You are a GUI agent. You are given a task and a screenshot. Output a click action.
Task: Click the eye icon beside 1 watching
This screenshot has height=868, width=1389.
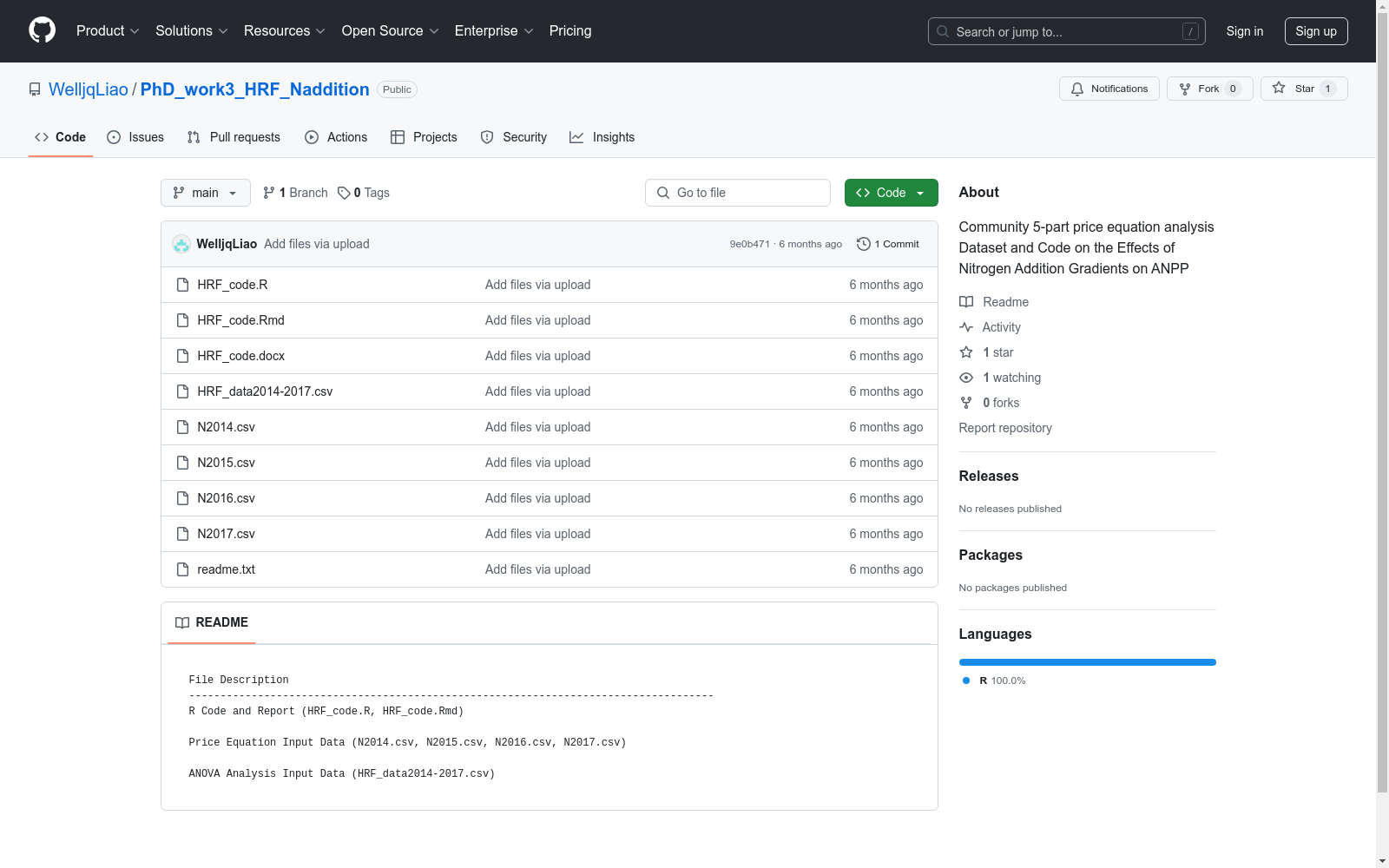[966, 378]
